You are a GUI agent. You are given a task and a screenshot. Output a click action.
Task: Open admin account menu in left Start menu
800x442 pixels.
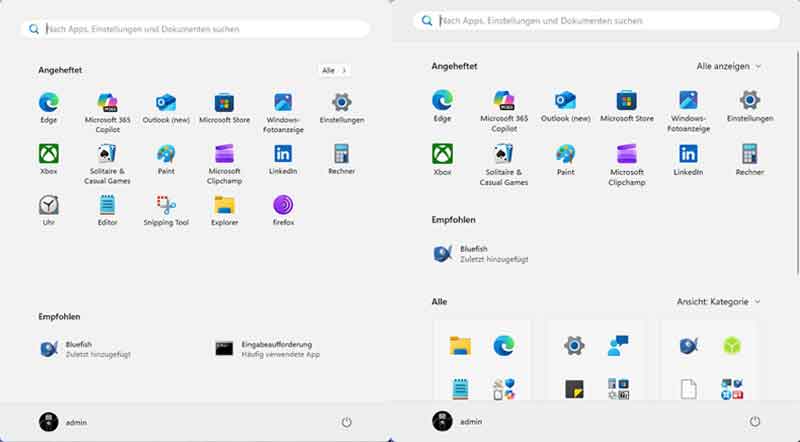(x=63, y=422)
